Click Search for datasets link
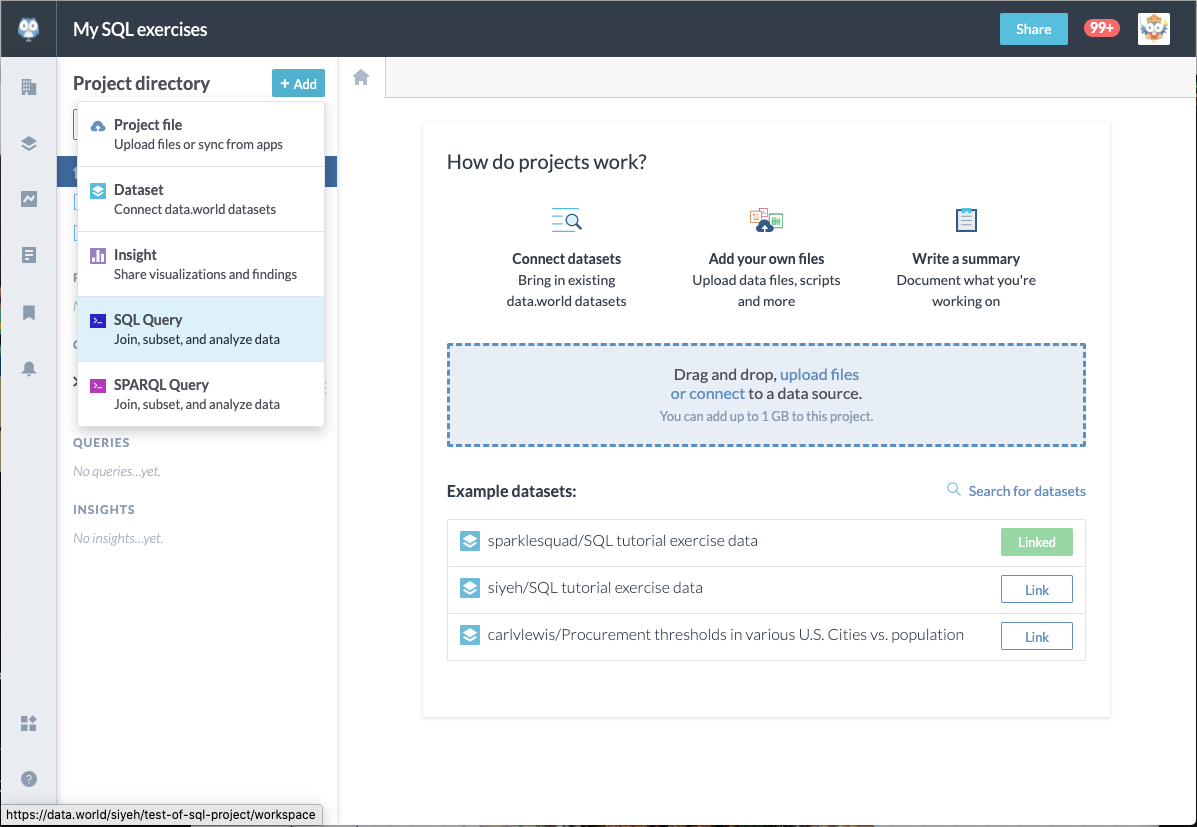 point(1027,491)
